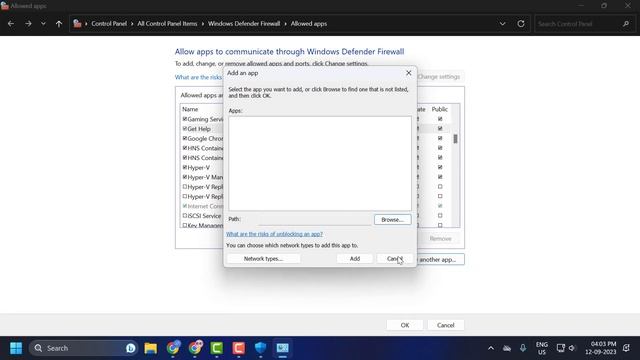Uncheck Google Chrome name checkbox

tap(184, 138)
